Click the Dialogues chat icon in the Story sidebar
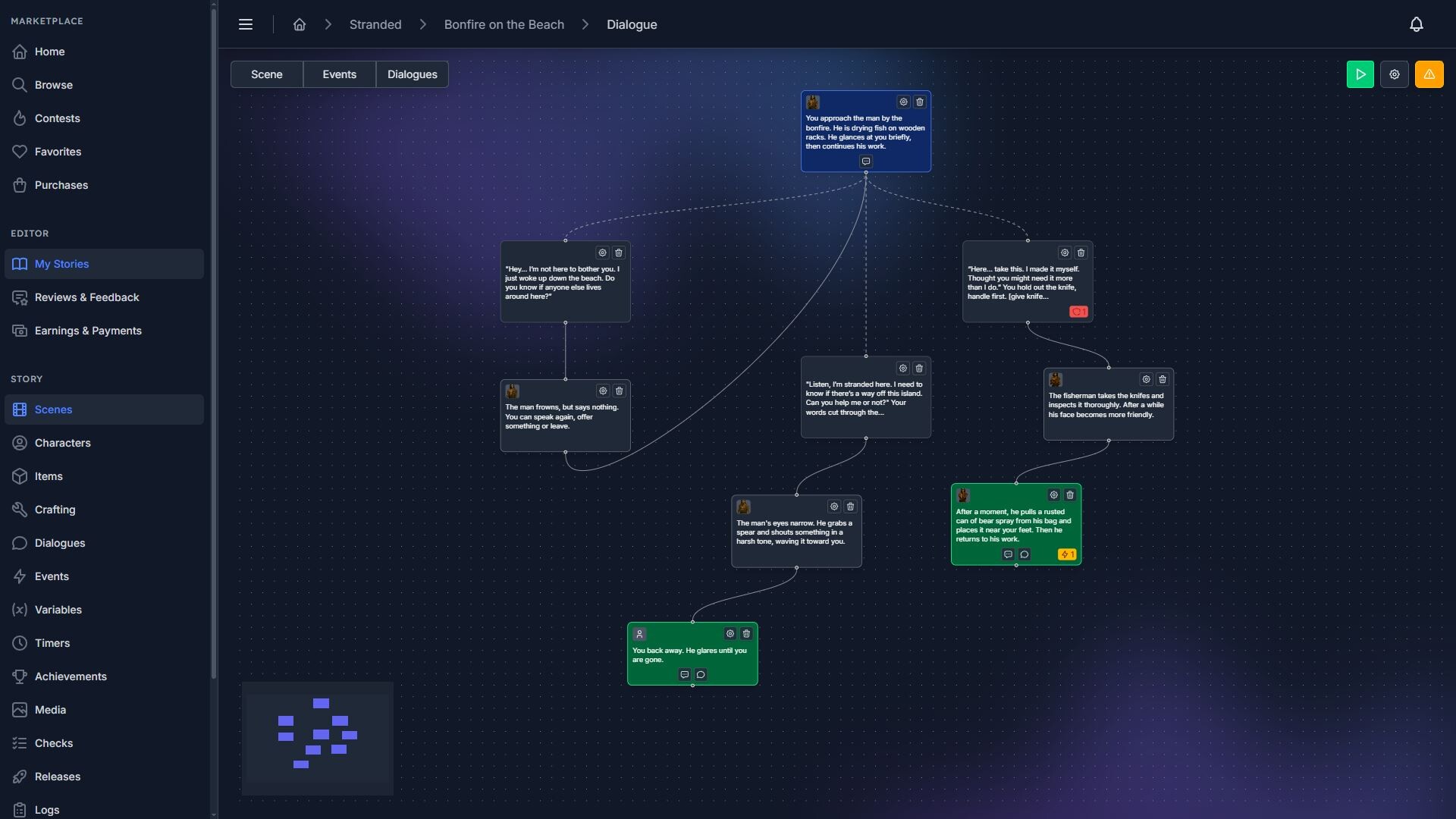Screen dimensions: 1456x819 coord(20,543)
